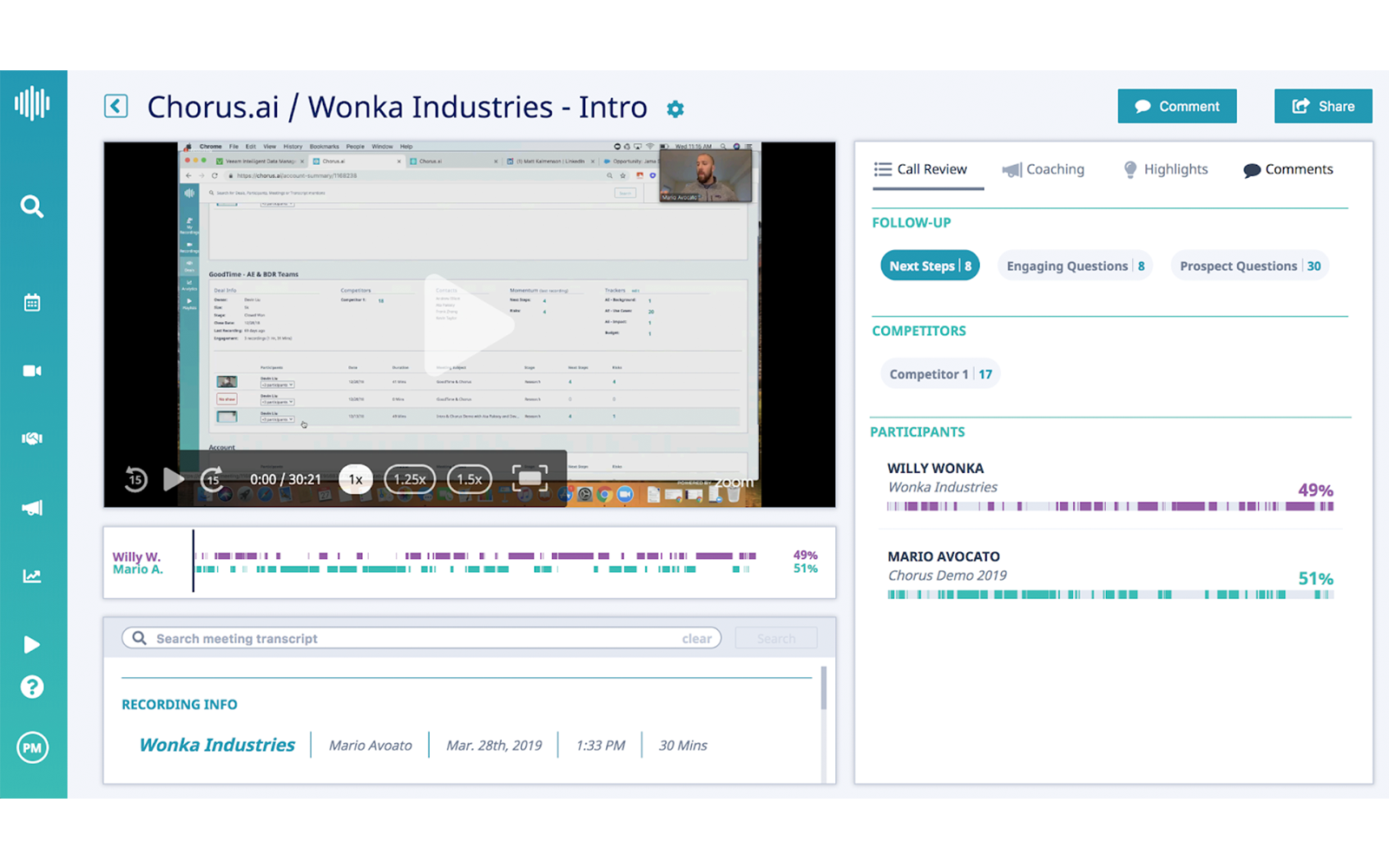
Task: Open analytics chart icon in sidebar
Action: [32, 576]
